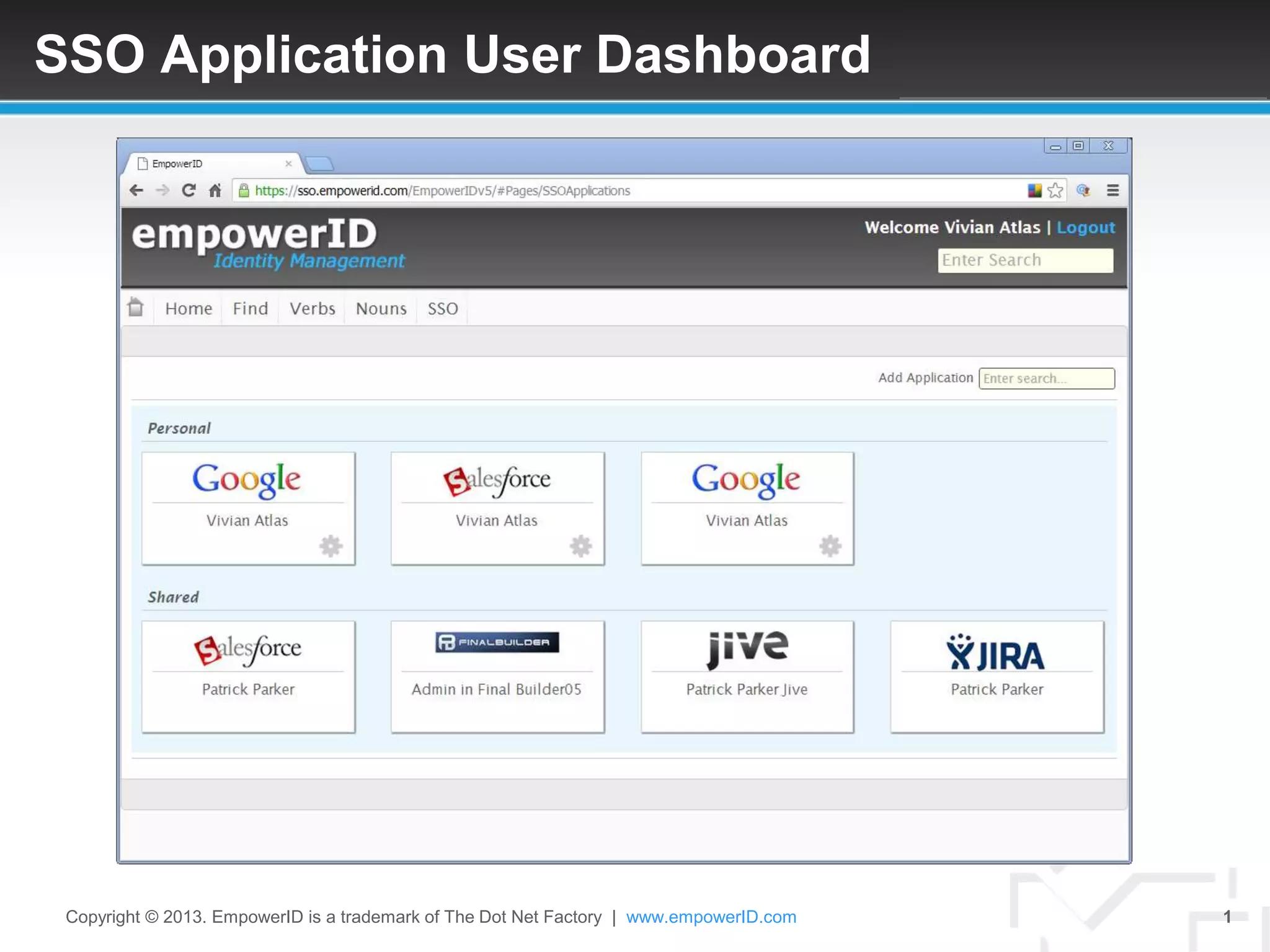Open the Verbs menu
This screenshot has height=952, width=1270.
[x=312, y=309]
